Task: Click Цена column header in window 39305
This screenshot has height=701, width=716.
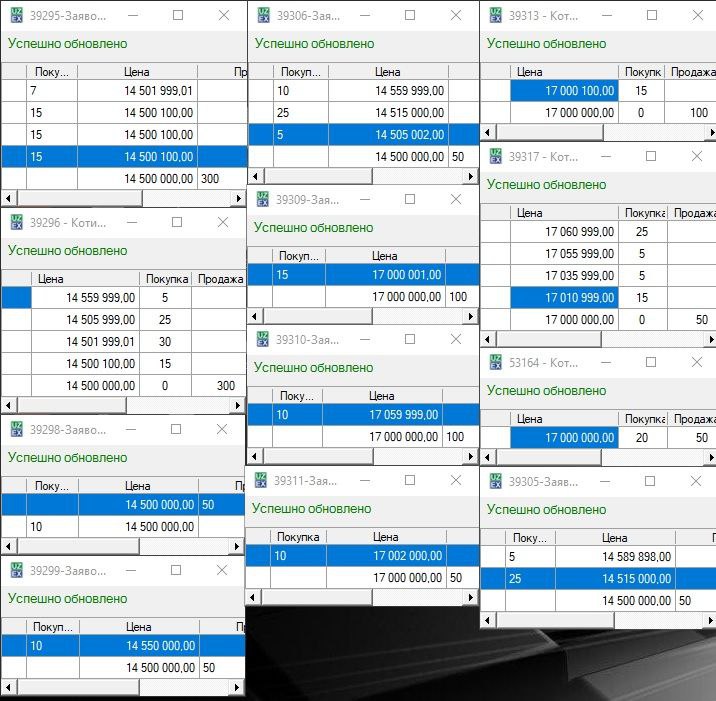Action: (x=615, y=538)
